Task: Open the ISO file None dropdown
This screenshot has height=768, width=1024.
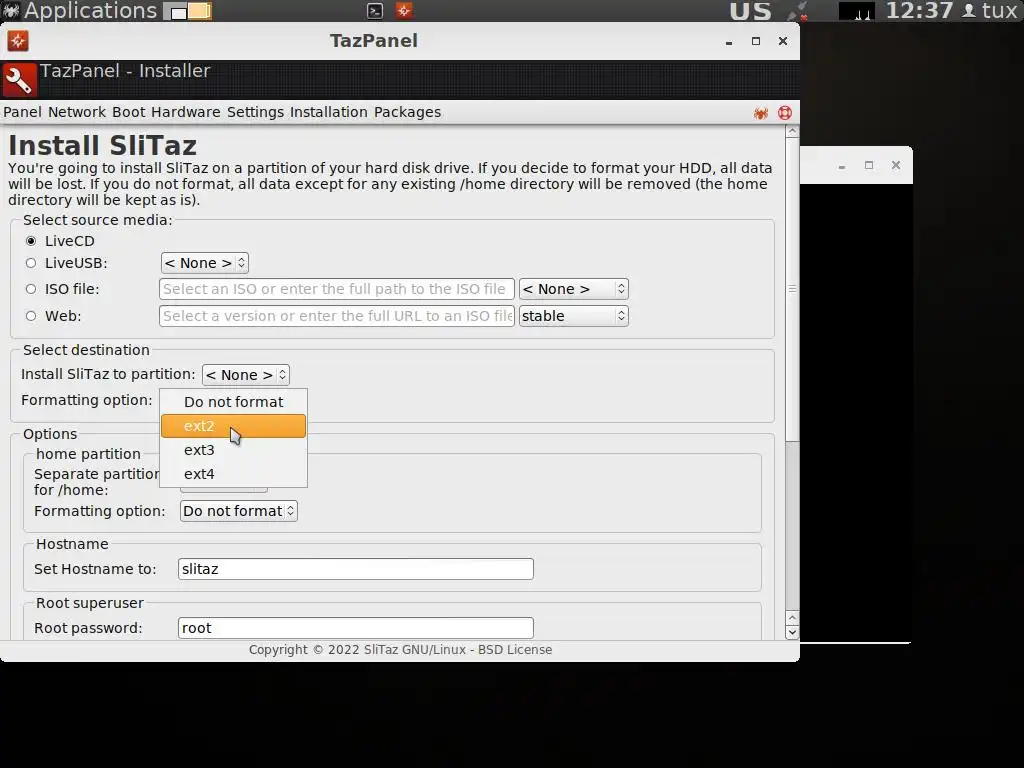Action: coord(573,289)
